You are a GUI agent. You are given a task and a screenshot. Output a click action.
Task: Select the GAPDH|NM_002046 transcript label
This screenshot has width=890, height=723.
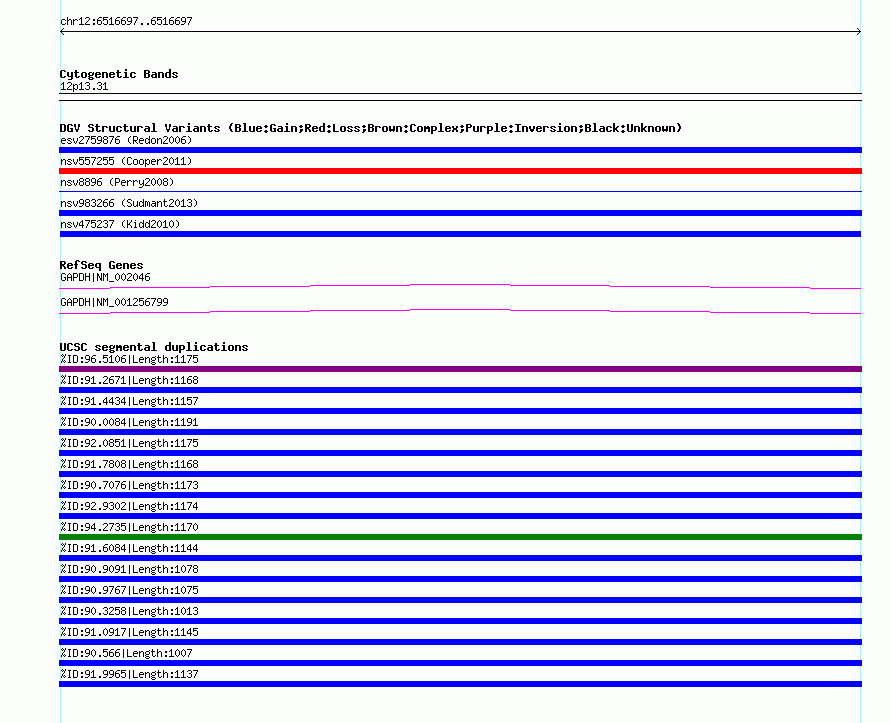click(105, 278)
